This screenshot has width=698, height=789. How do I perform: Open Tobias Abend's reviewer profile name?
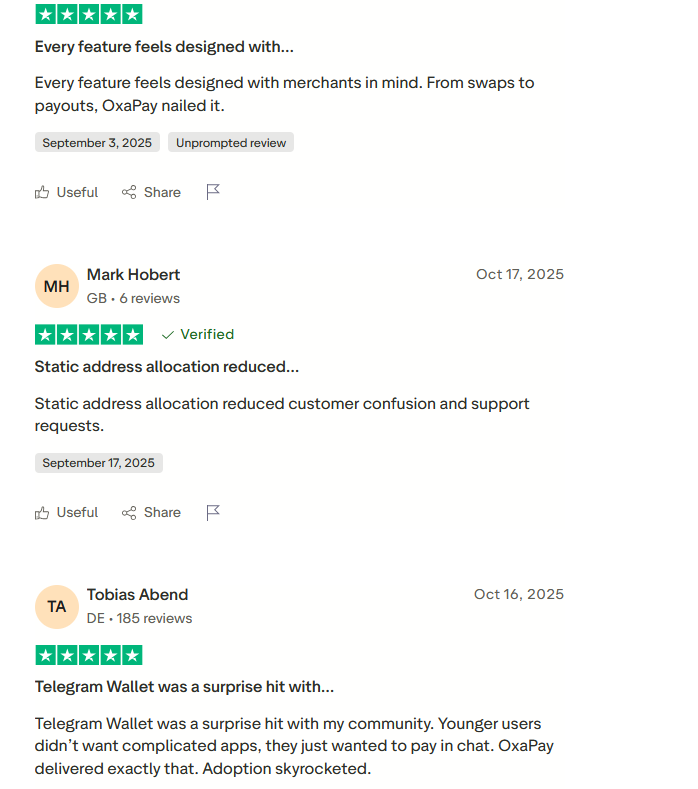137,594
